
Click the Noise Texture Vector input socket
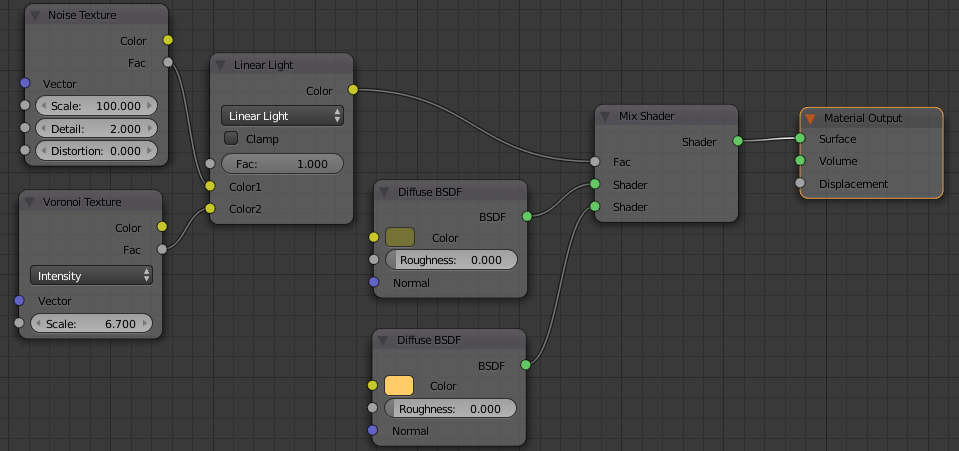point(24,83)
